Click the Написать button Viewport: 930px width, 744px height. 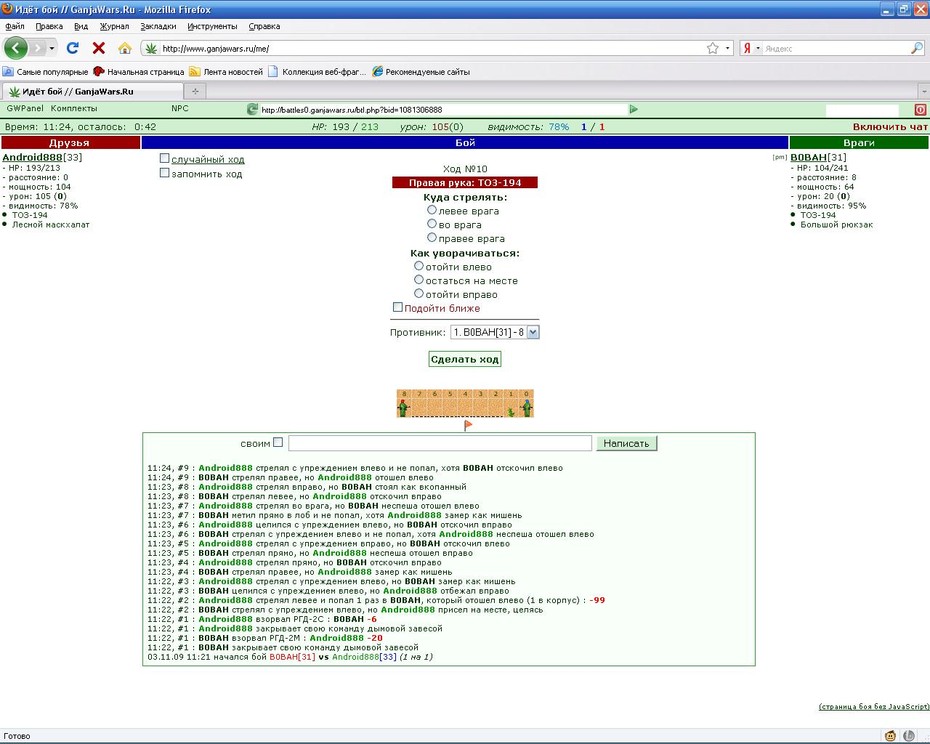coord(626,443)
